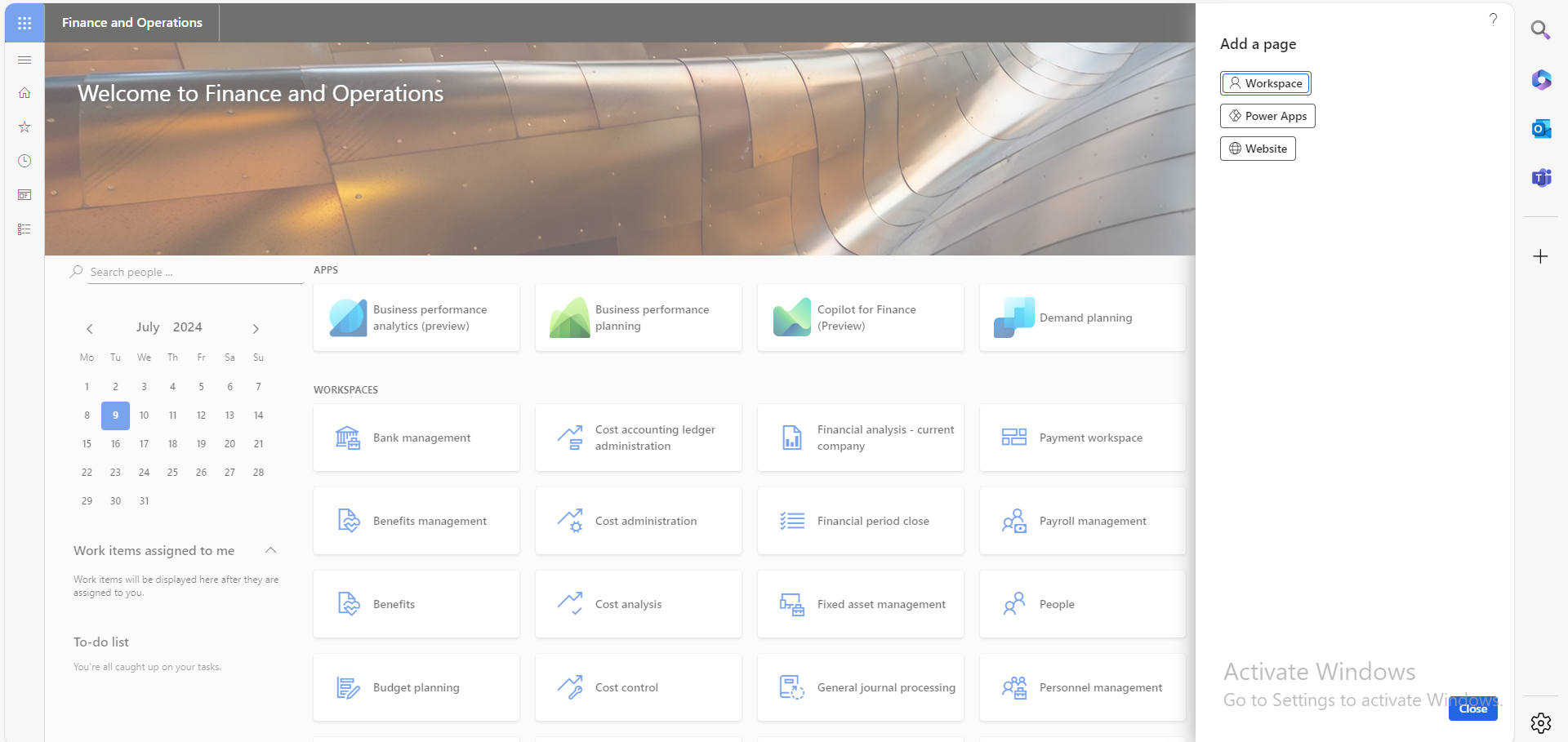Image resolution: width=1568 pixels, height=742 pixels.
Task: Open Workspaces icon in left sidebar
Action: coord(24,195)
